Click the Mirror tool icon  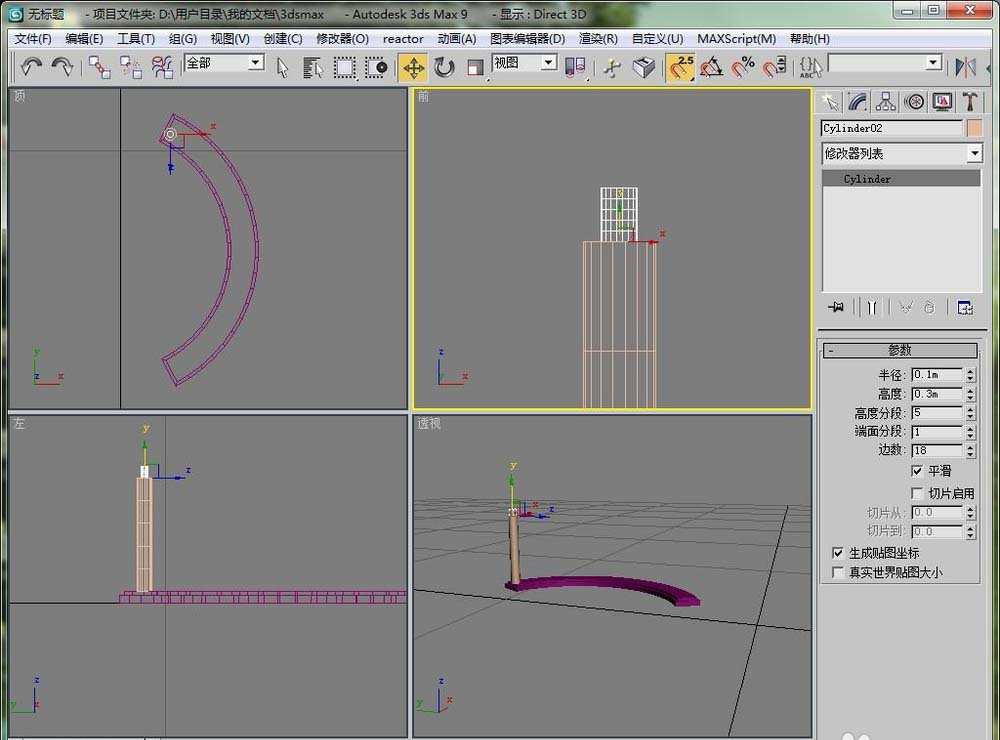[965, 67]
